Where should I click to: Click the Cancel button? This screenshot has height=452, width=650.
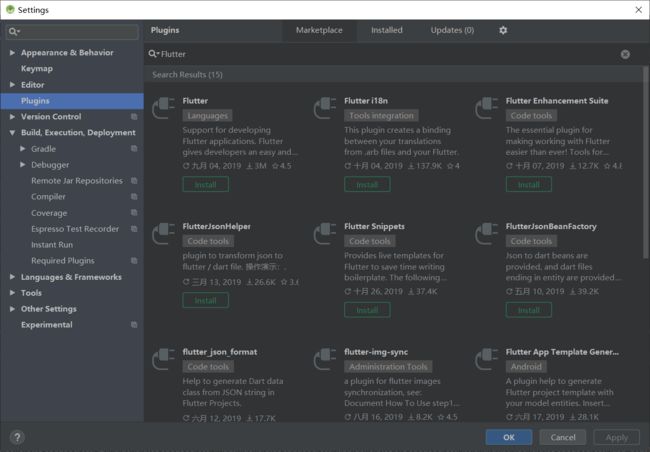point(563,437)
